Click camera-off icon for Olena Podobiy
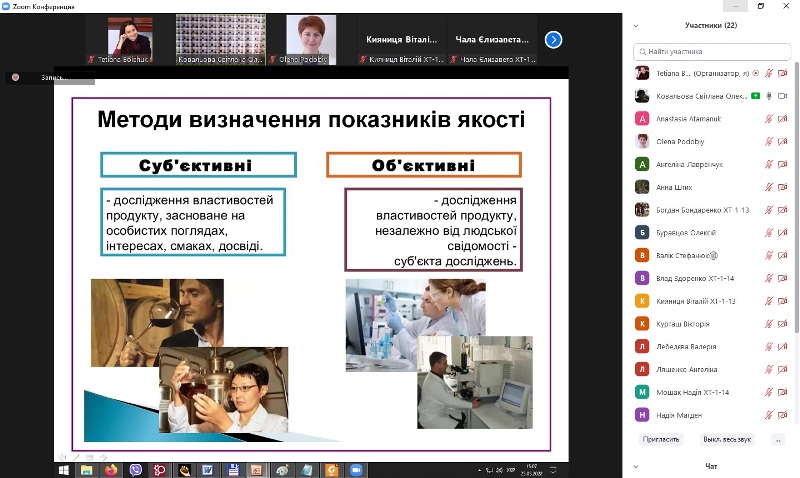Viewport: 800px width, 478px height. pos(782,141)
